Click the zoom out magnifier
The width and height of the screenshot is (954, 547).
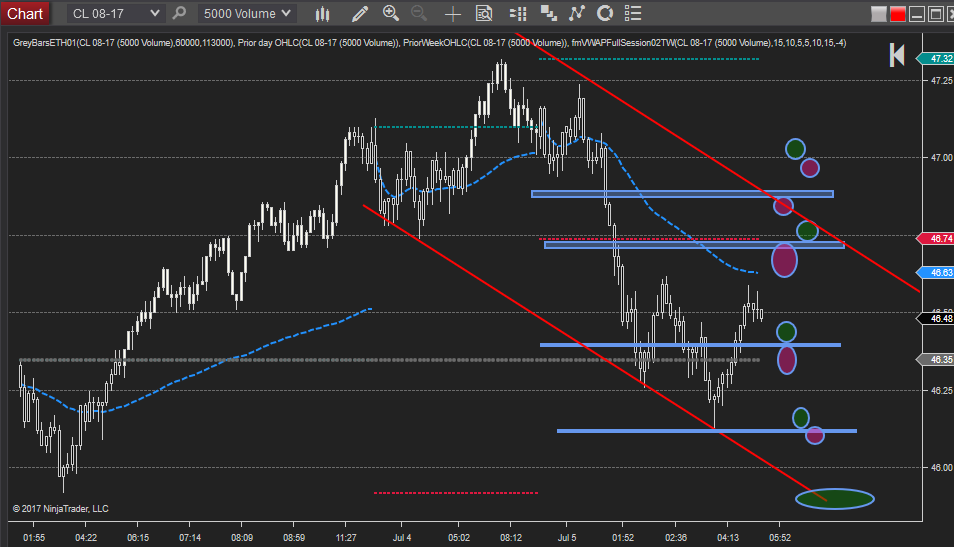click(419, 13)
